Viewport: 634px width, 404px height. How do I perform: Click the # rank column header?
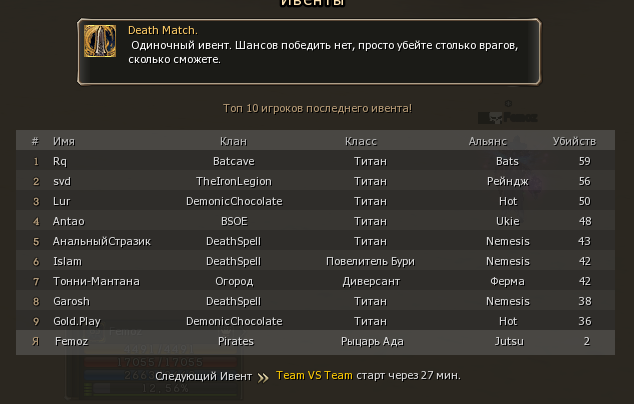coord(35,141)
